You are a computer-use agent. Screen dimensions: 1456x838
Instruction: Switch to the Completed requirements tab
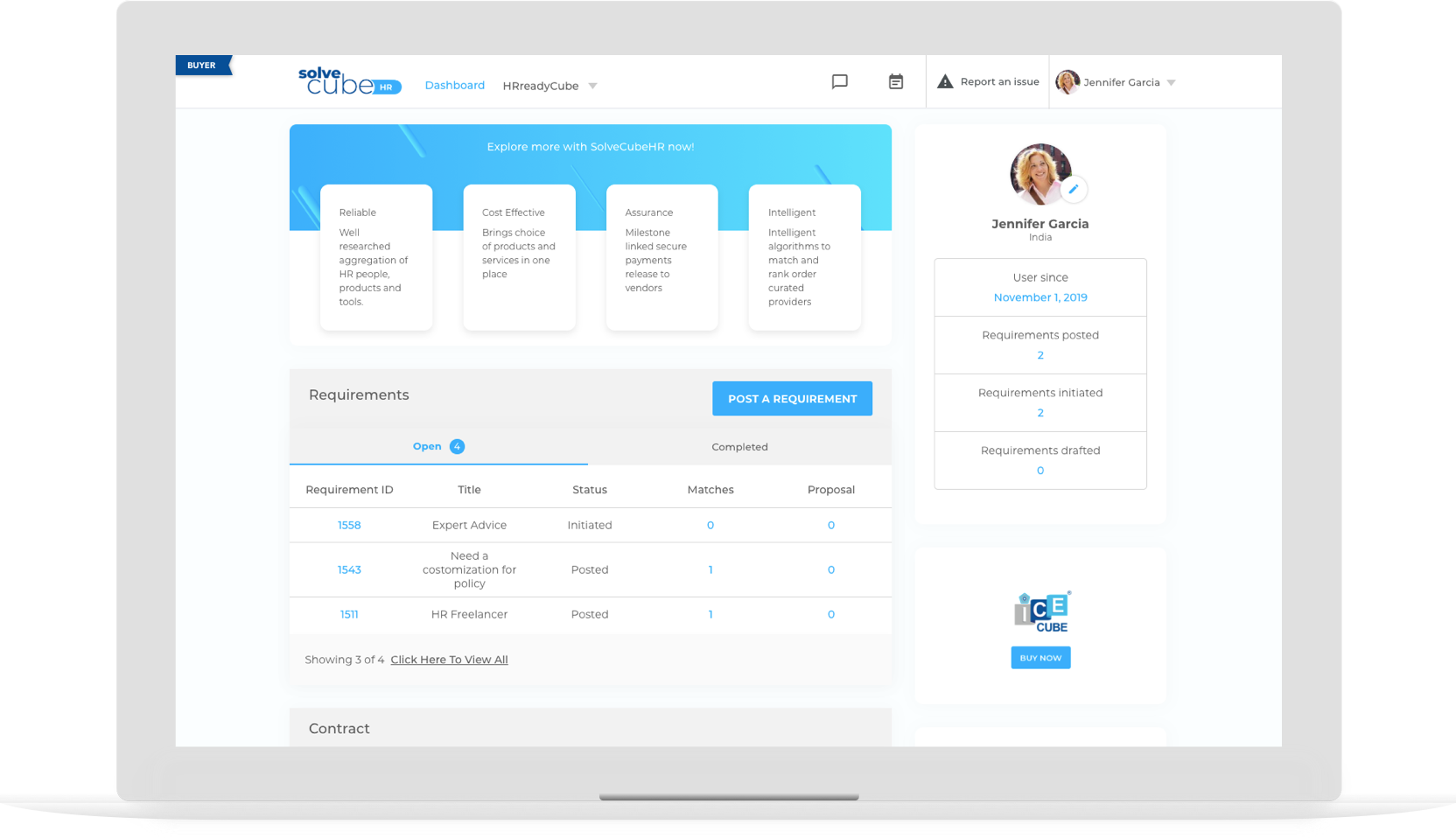(x=739, y=446)
